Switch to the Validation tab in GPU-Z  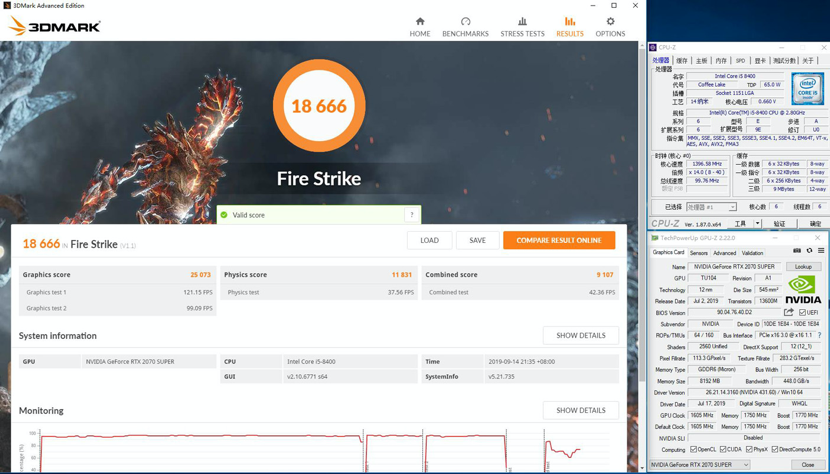tap(752, 253)
